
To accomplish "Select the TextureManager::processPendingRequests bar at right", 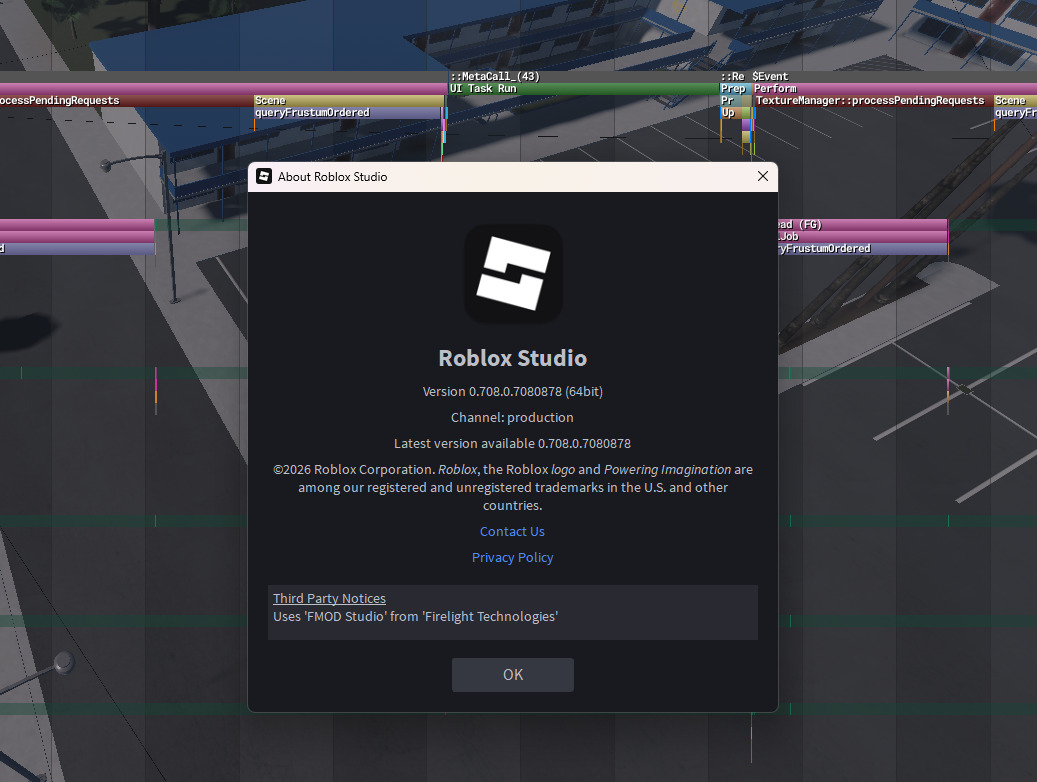I will coord(873,101).
